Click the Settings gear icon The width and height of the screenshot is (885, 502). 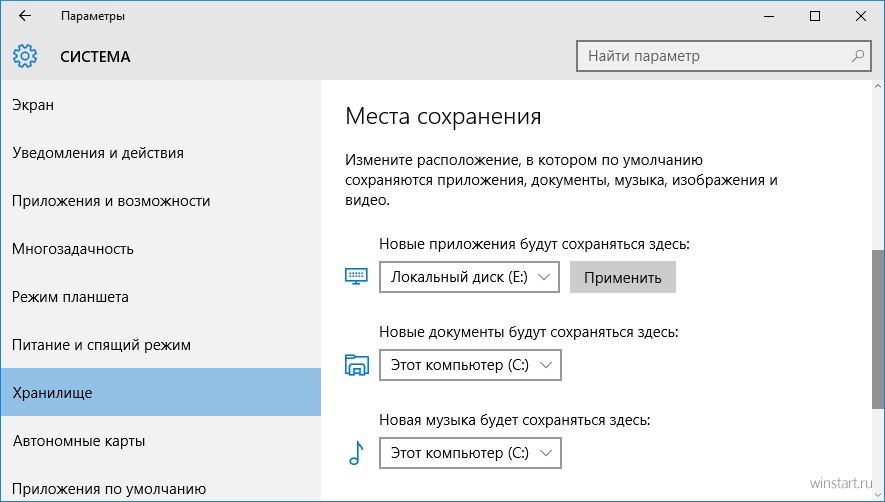click(x=25, y=56)
